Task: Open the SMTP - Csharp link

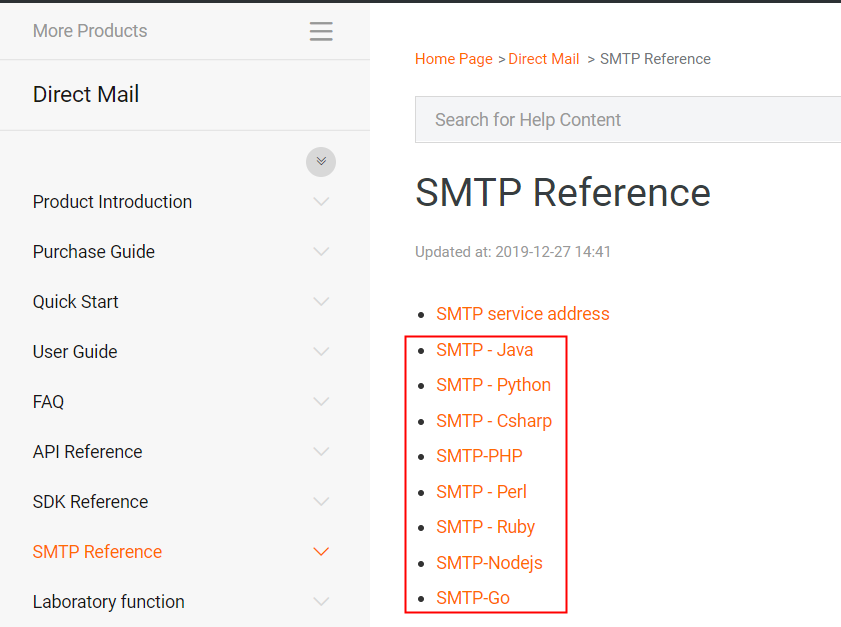Action: [x=494, y=421]
